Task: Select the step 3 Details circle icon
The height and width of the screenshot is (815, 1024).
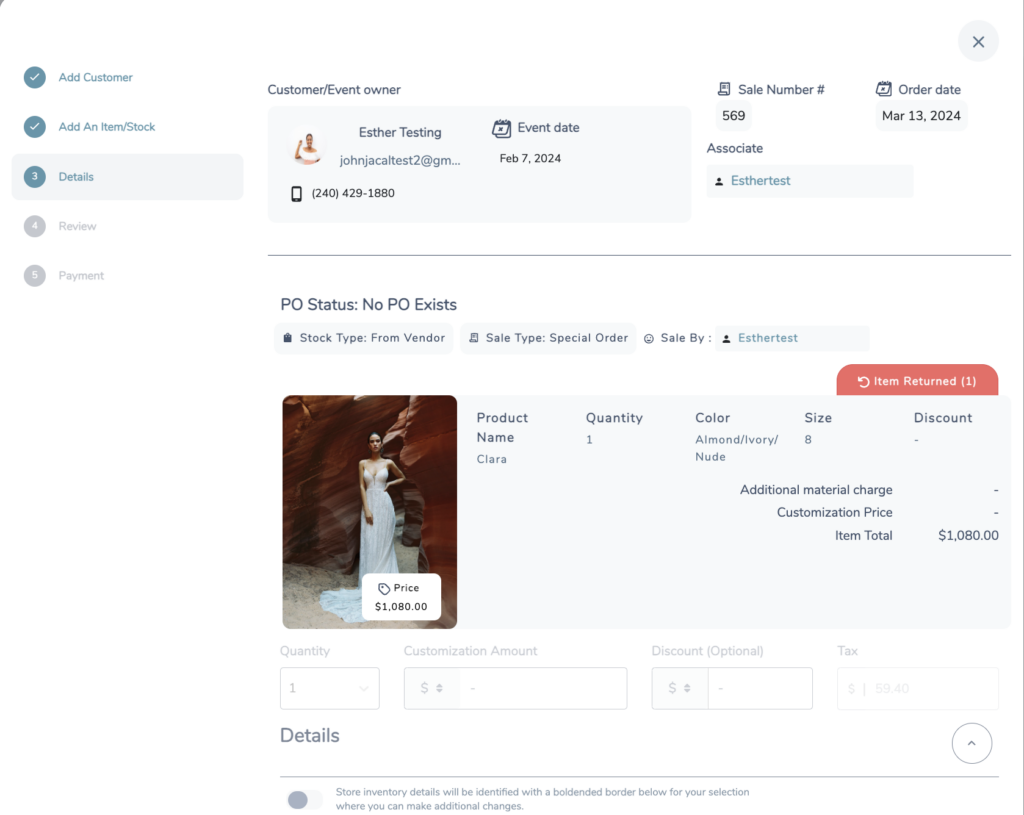Action: click(35, 176)
